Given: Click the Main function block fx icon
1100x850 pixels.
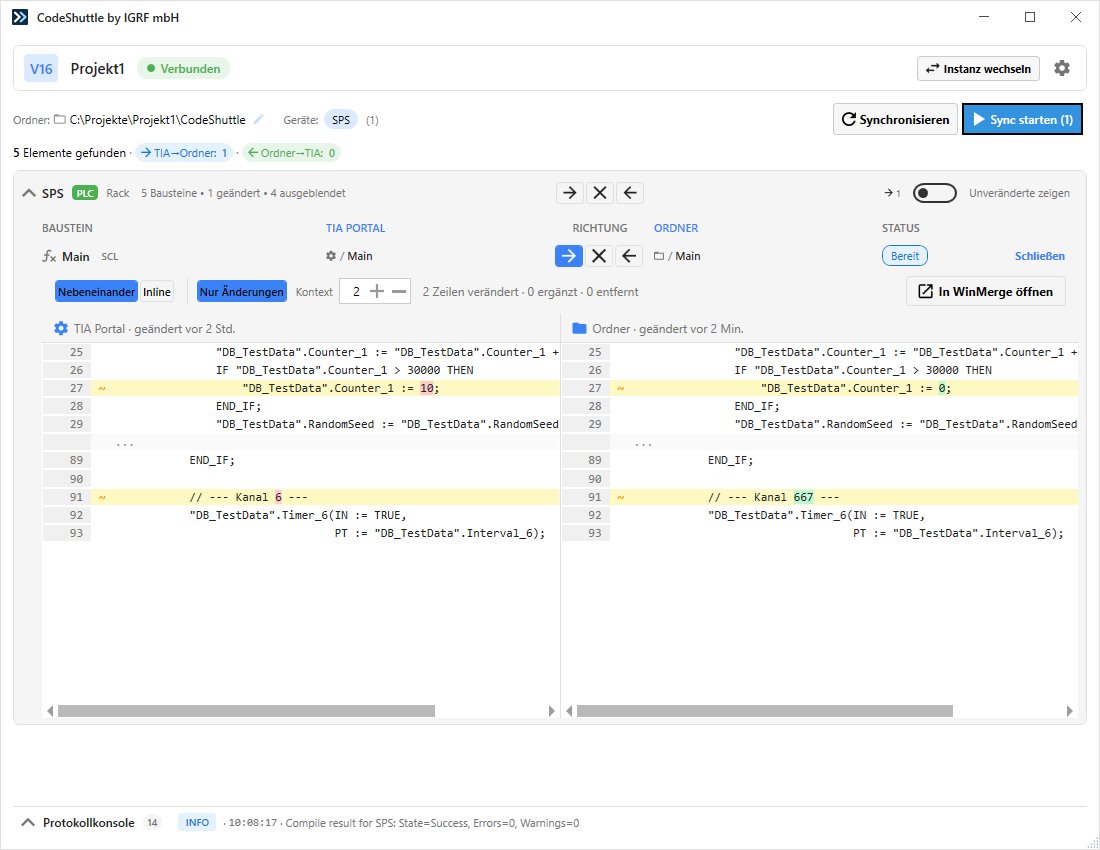Looking at the screenshot, I should (x=49, y=256).
